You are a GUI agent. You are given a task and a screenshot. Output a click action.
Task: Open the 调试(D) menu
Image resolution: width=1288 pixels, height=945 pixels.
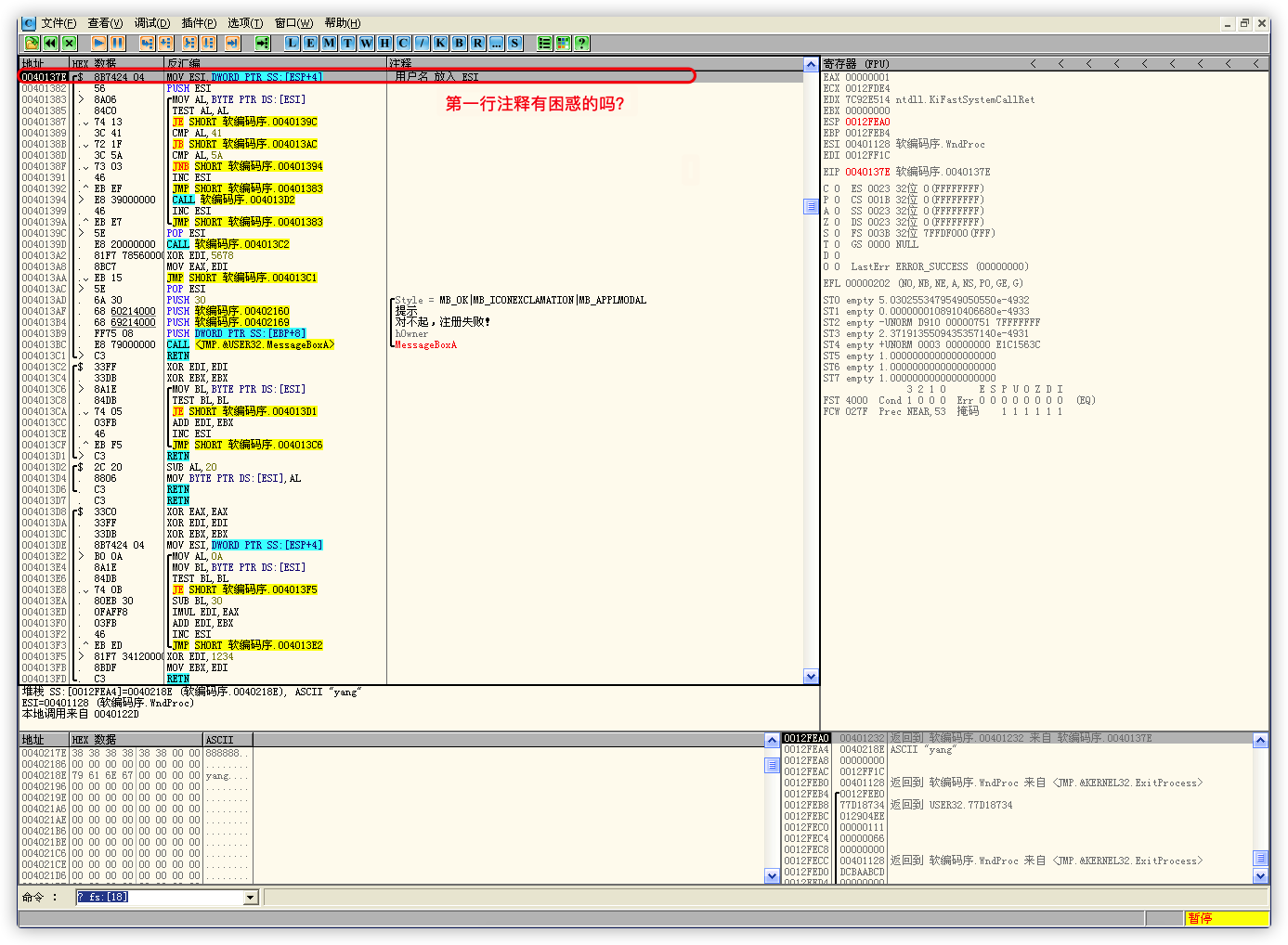[151, 23]
